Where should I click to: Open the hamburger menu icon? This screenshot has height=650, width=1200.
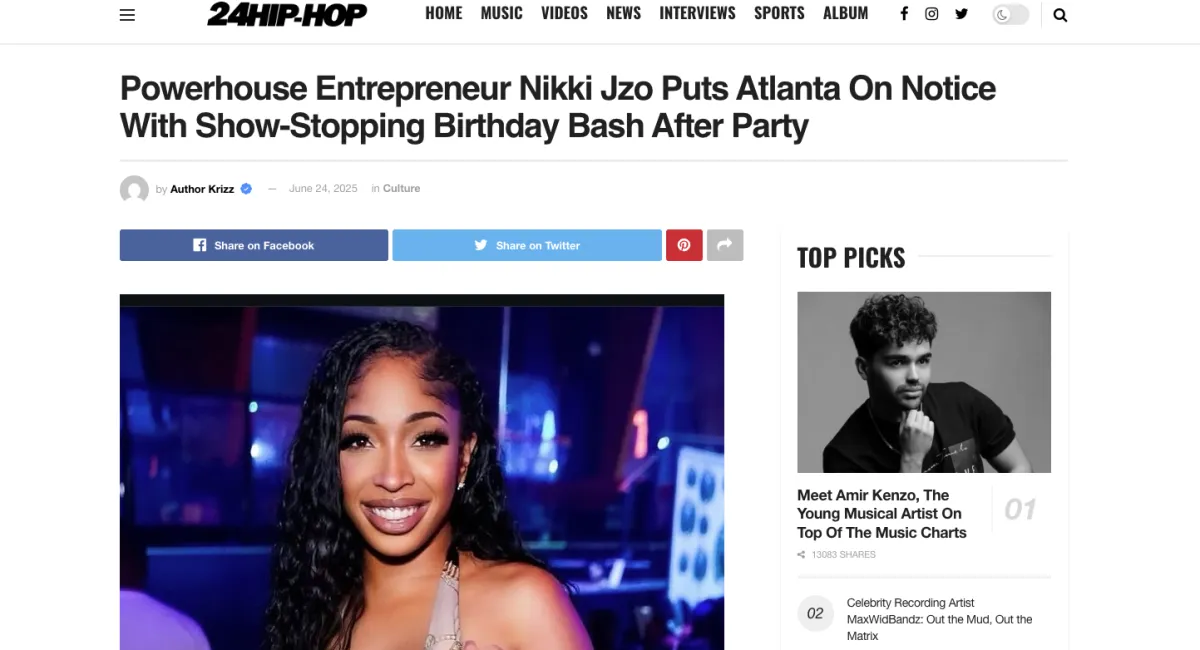point(127,15)
